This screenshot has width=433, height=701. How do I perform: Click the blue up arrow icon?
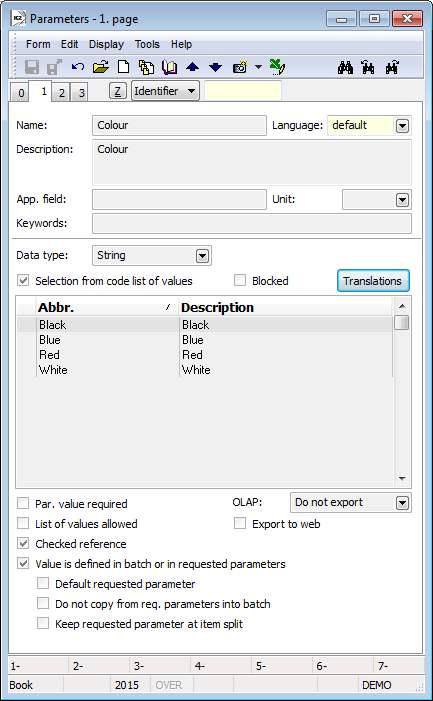point(193,68)
